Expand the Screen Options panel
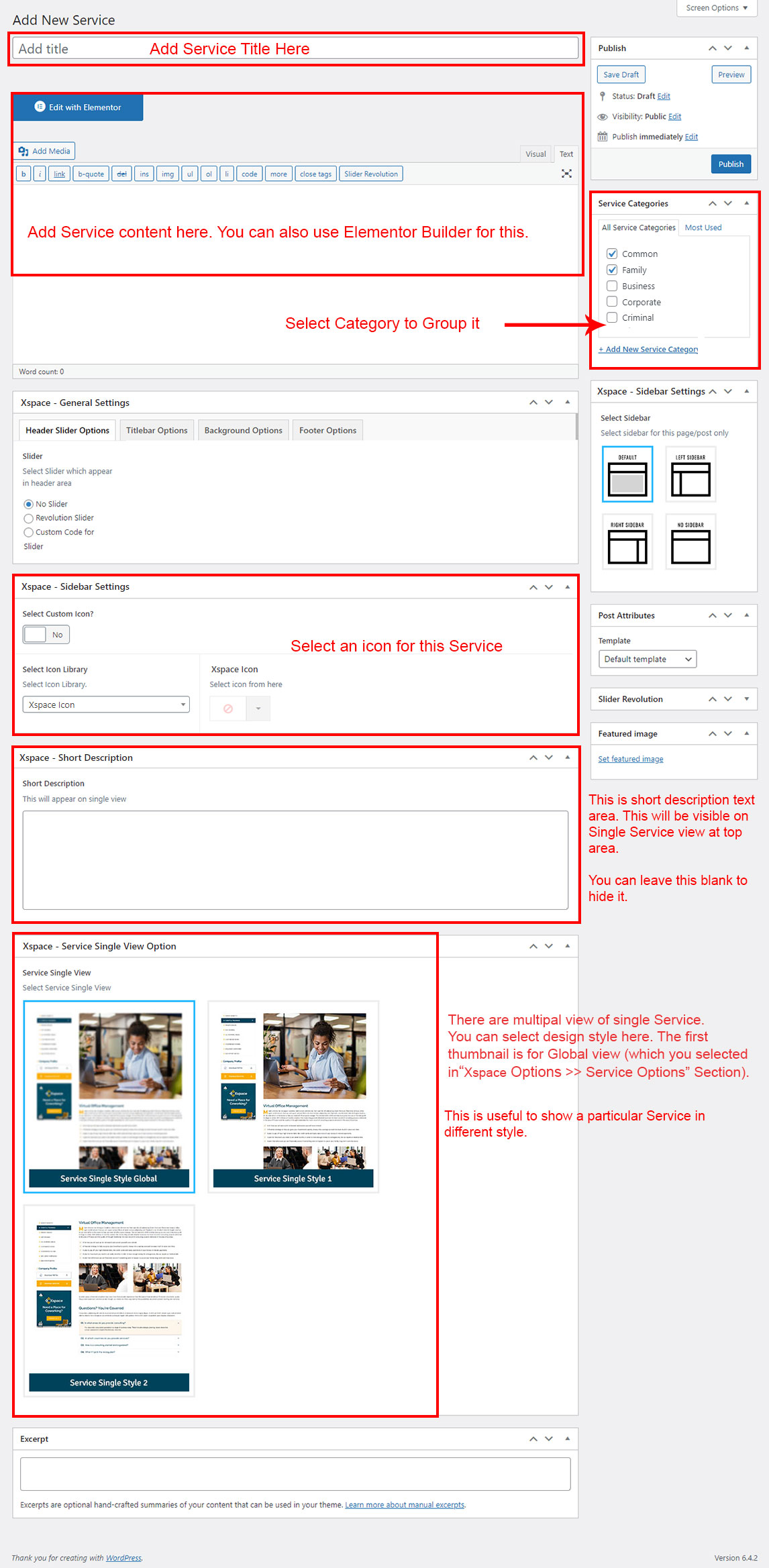769x1568 pixels. 716,8
